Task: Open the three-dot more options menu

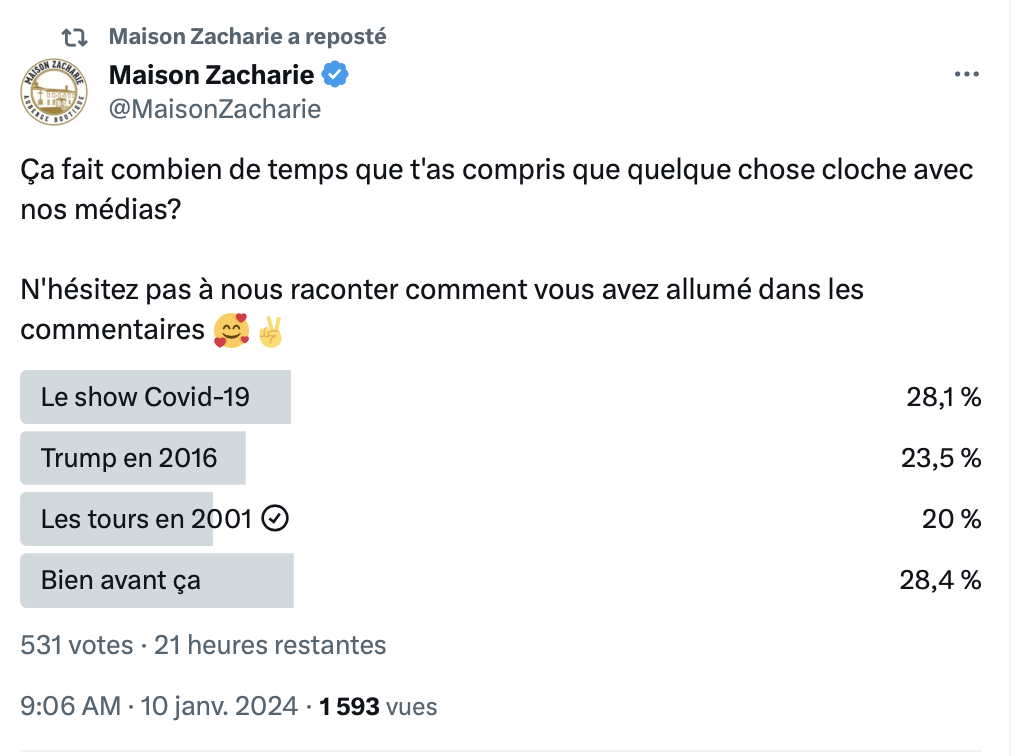Action: [966, 75]
